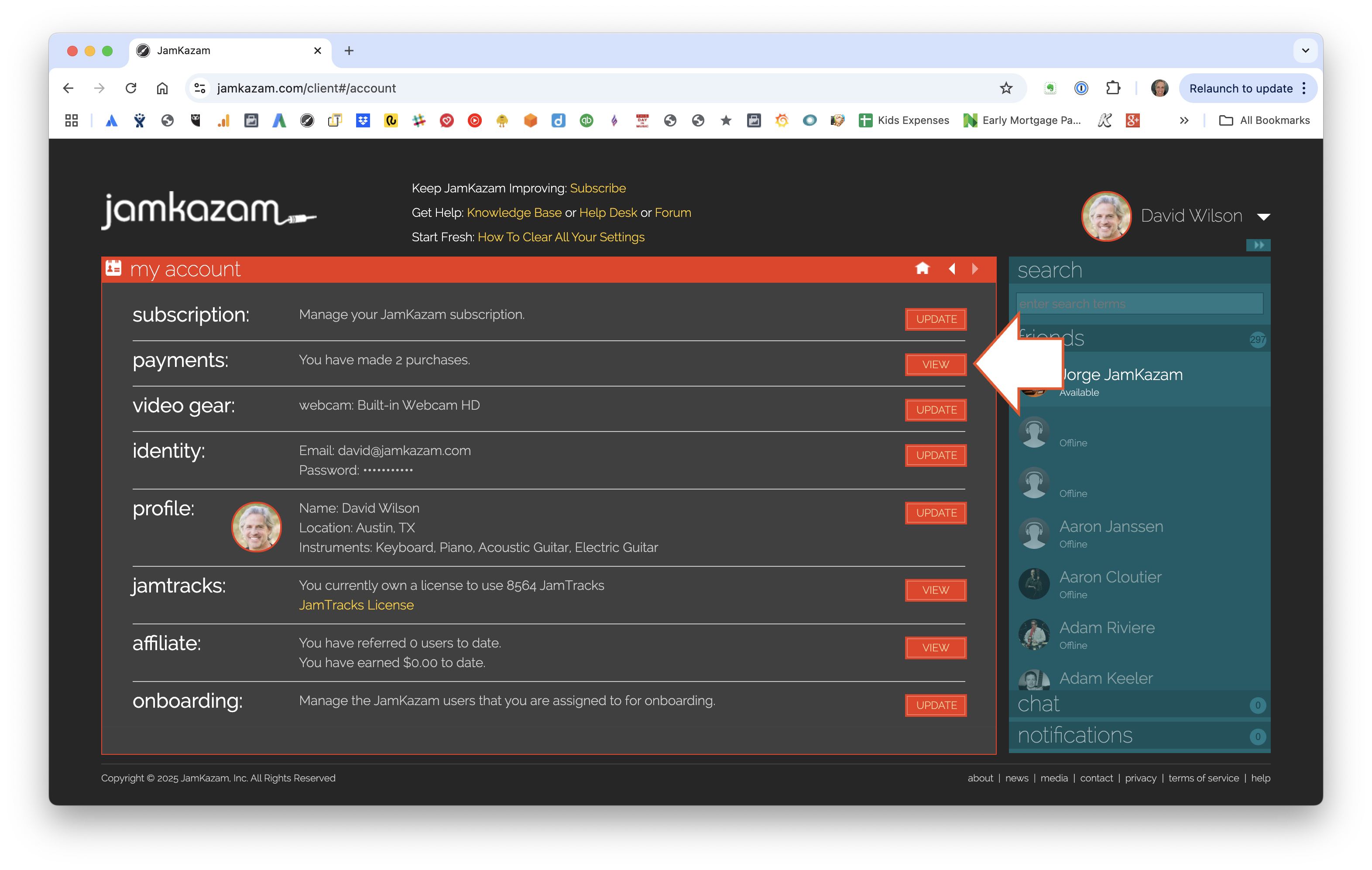Open the David Wilson user dropdown arrow
The width and height of the screenshot is (1372, 870).
tap(1263, 216)
